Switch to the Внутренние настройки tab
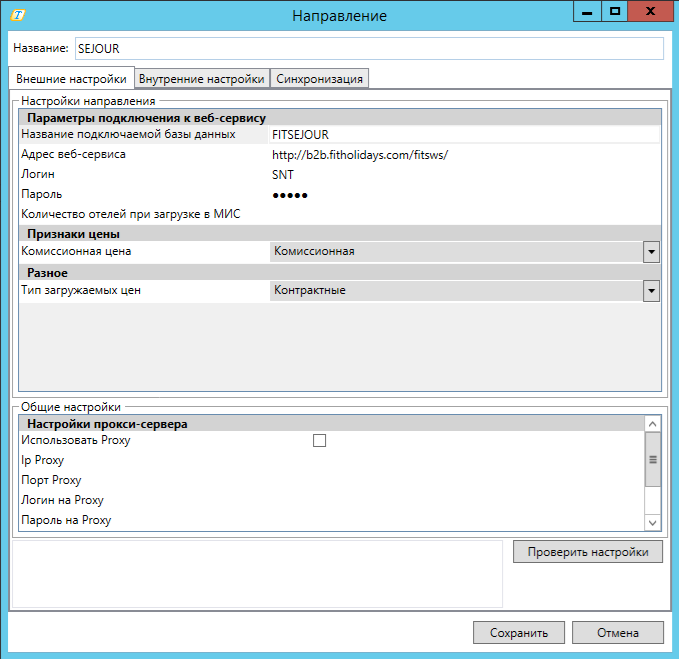 point(202,79)
